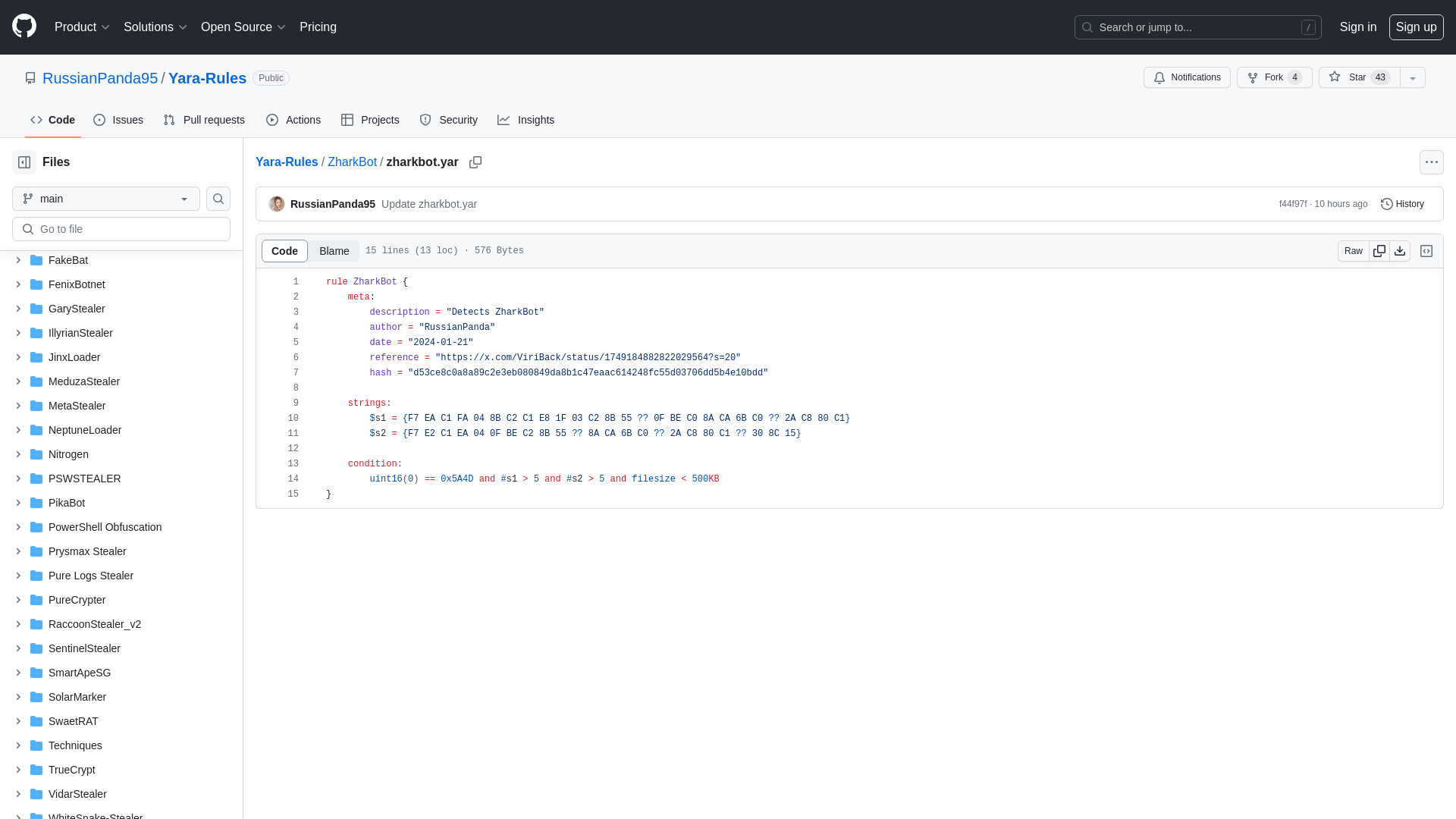
Task: Open the VidarStealer folder
Action: [77, 794]
